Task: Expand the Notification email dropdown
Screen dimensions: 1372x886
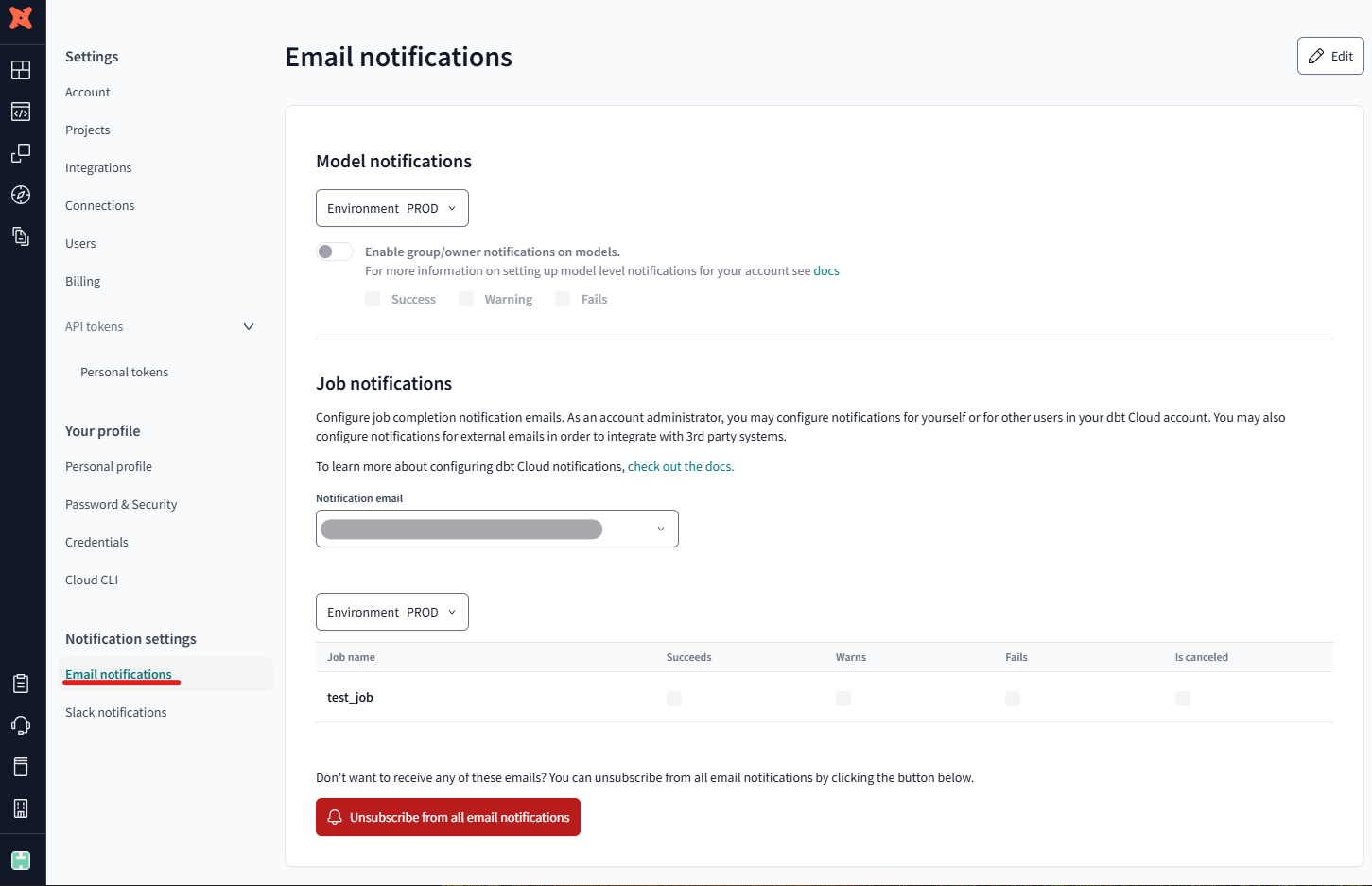Action: click(497, 529)
